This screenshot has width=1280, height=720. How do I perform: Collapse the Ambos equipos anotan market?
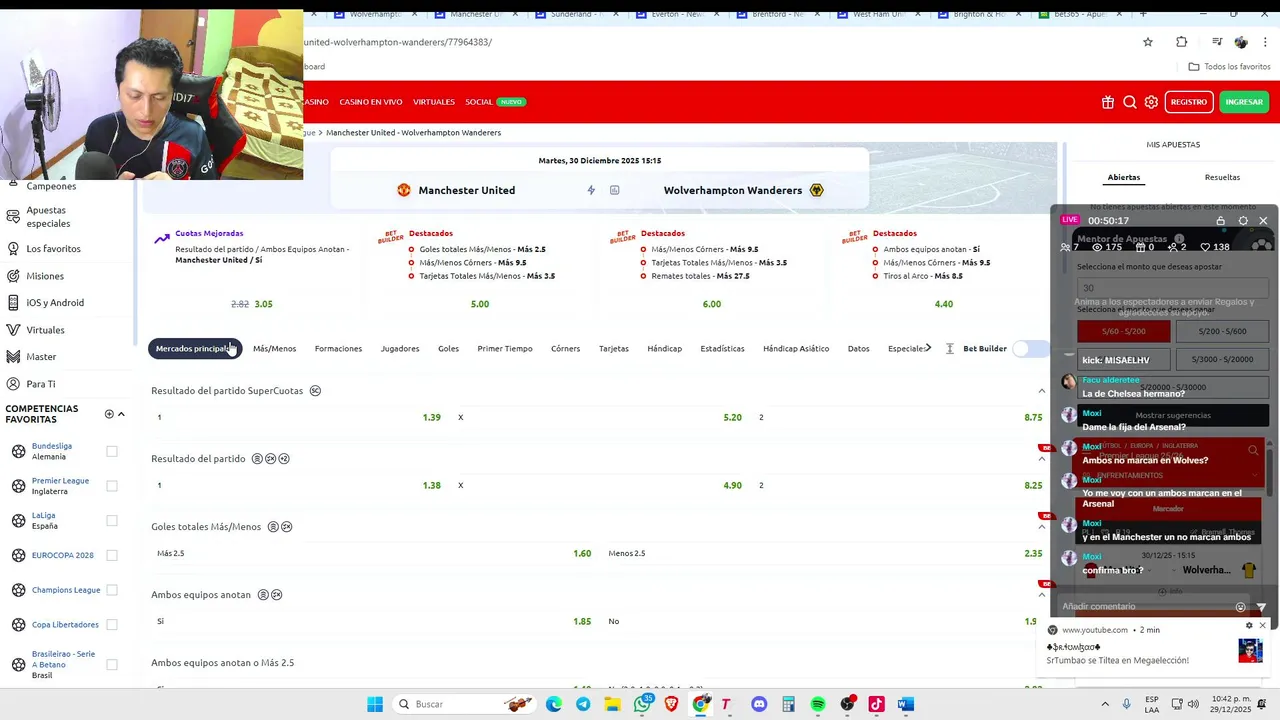point(1041,595)
